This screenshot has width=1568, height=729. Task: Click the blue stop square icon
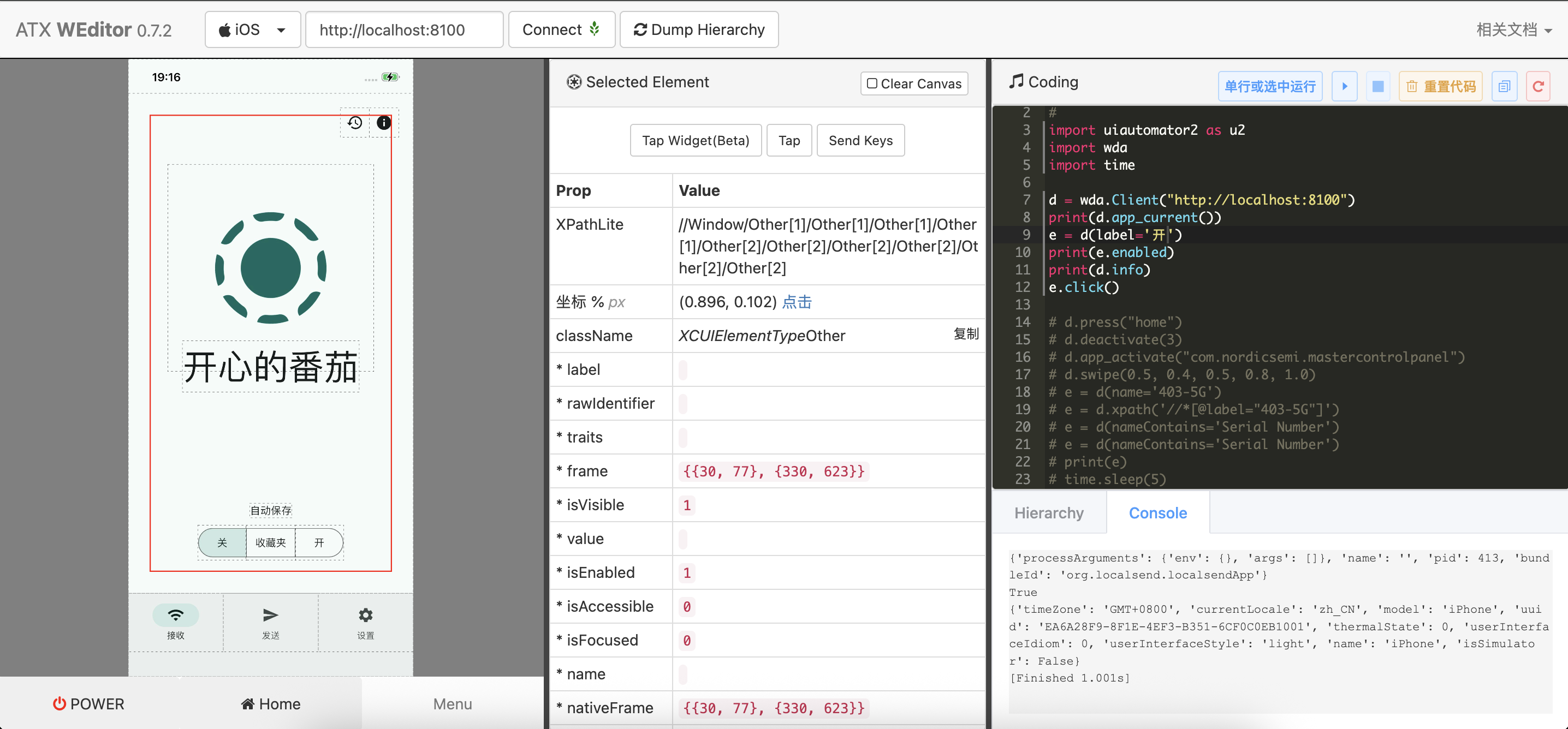point(1378,86)
